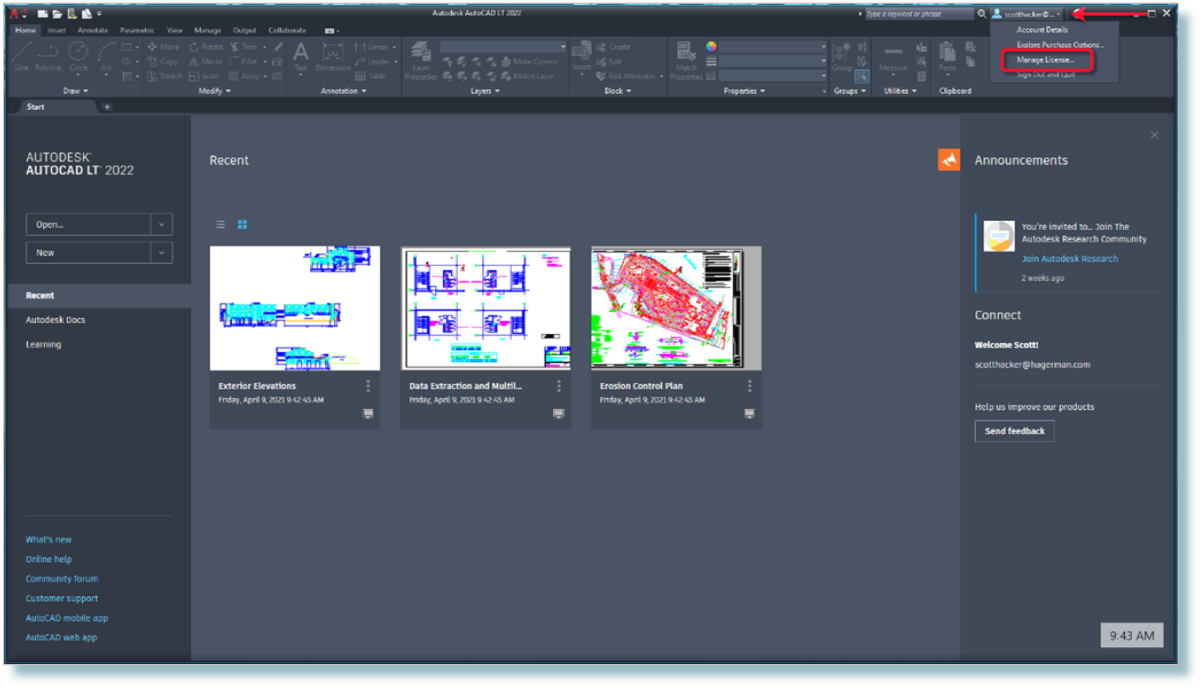Switch to the Annotate ribbon tab

(x=92, y=30)
